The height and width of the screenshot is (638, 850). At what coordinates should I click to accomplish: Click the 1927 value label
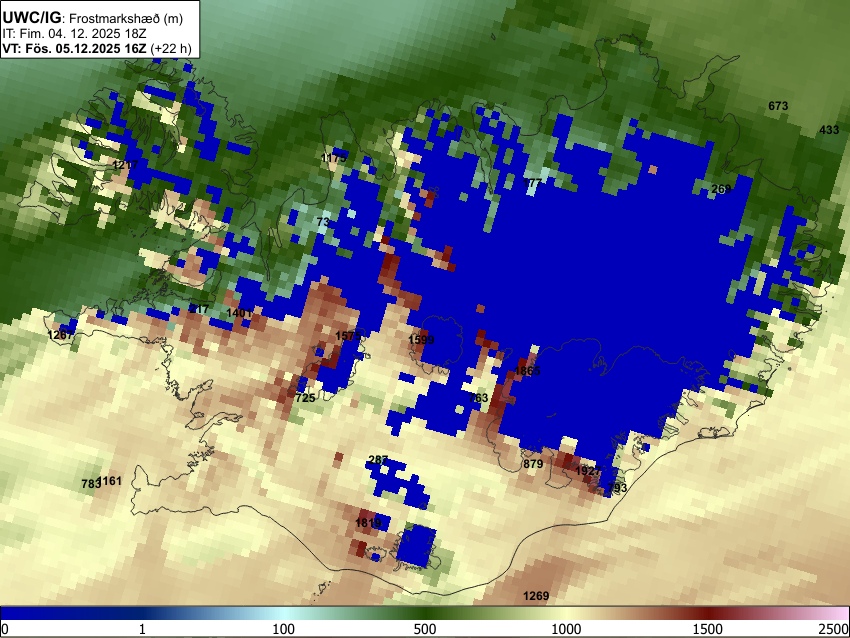click(x=588, y=471)
